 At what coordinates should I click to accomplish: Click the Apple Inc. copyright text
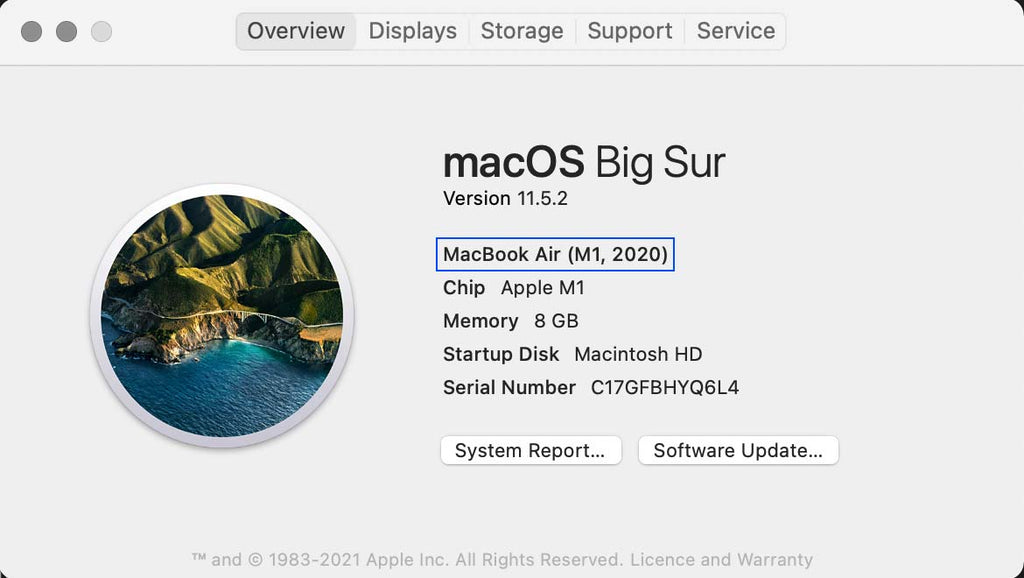[405, 559]
